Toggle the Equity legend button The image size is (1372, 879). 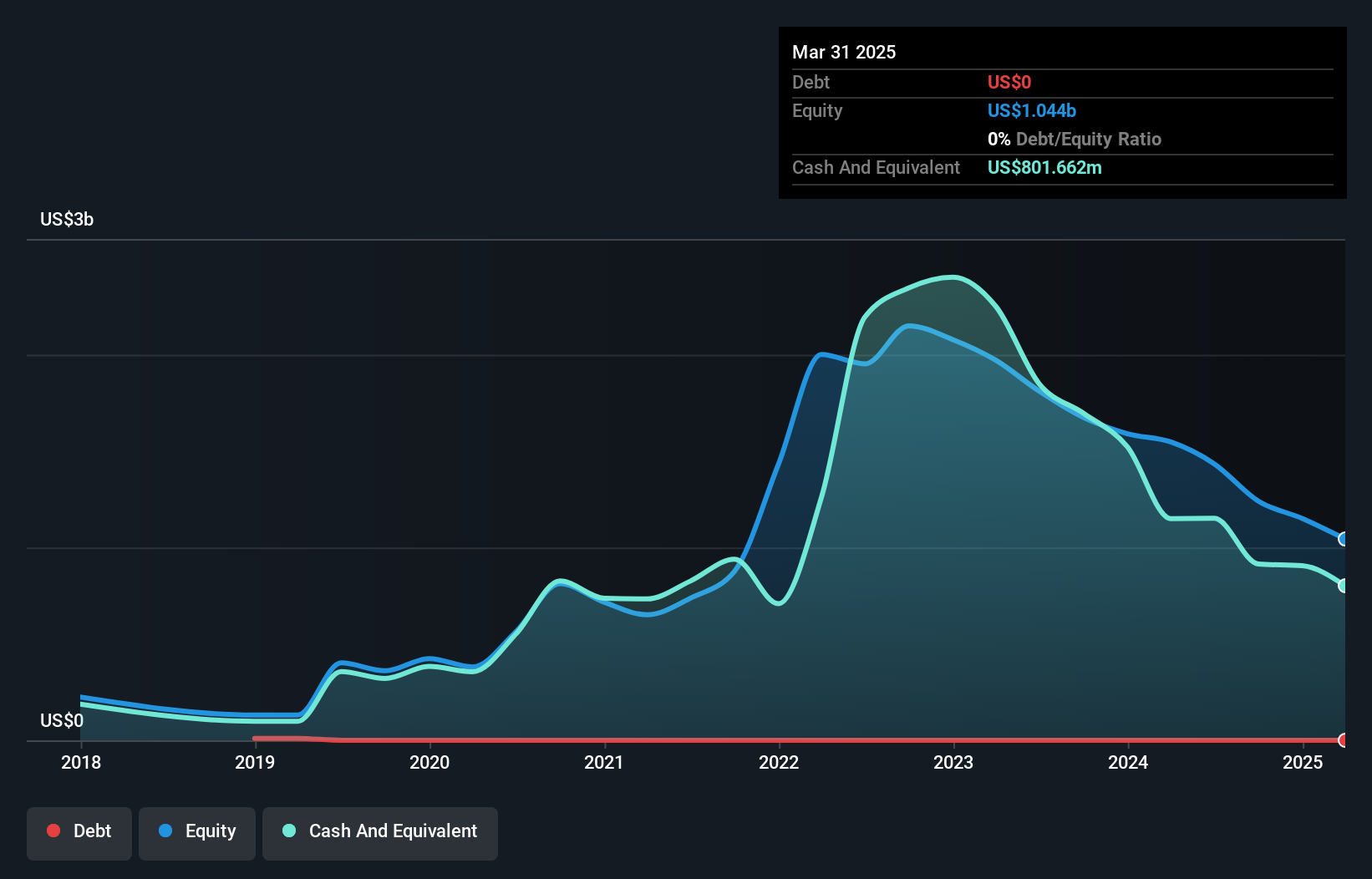197,833
